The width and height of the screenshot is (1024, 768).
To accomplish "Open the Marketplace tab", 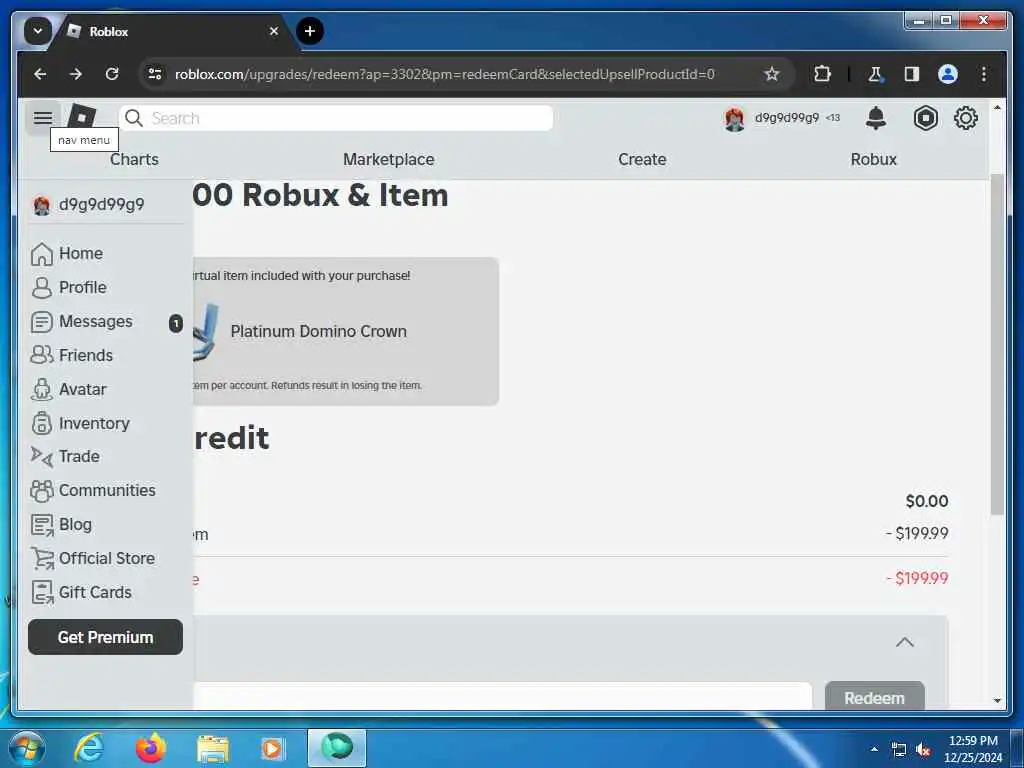I will pyautogui.click(x=389, y=159).
